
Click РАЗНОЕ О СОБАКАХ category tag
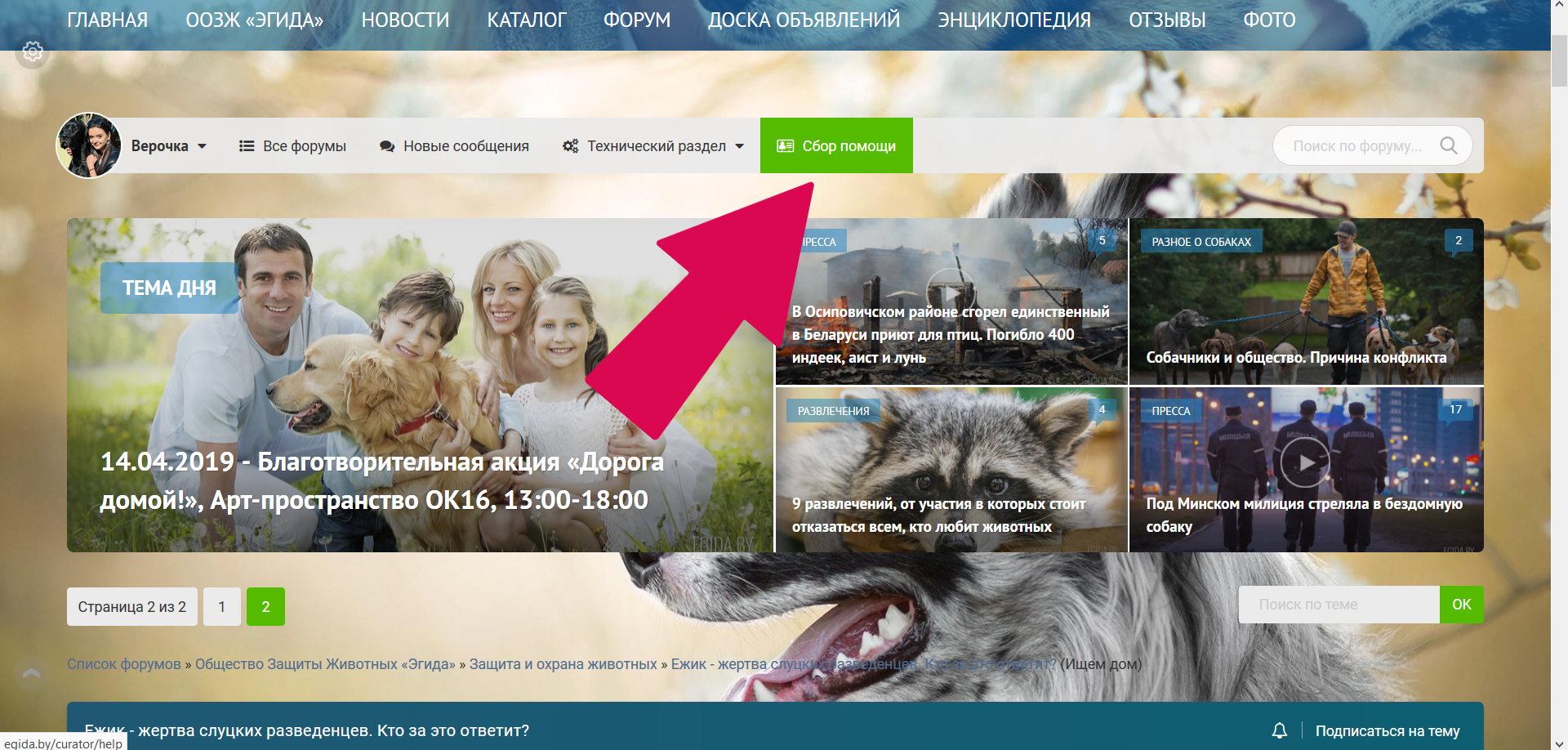[x=1201, y=242]
